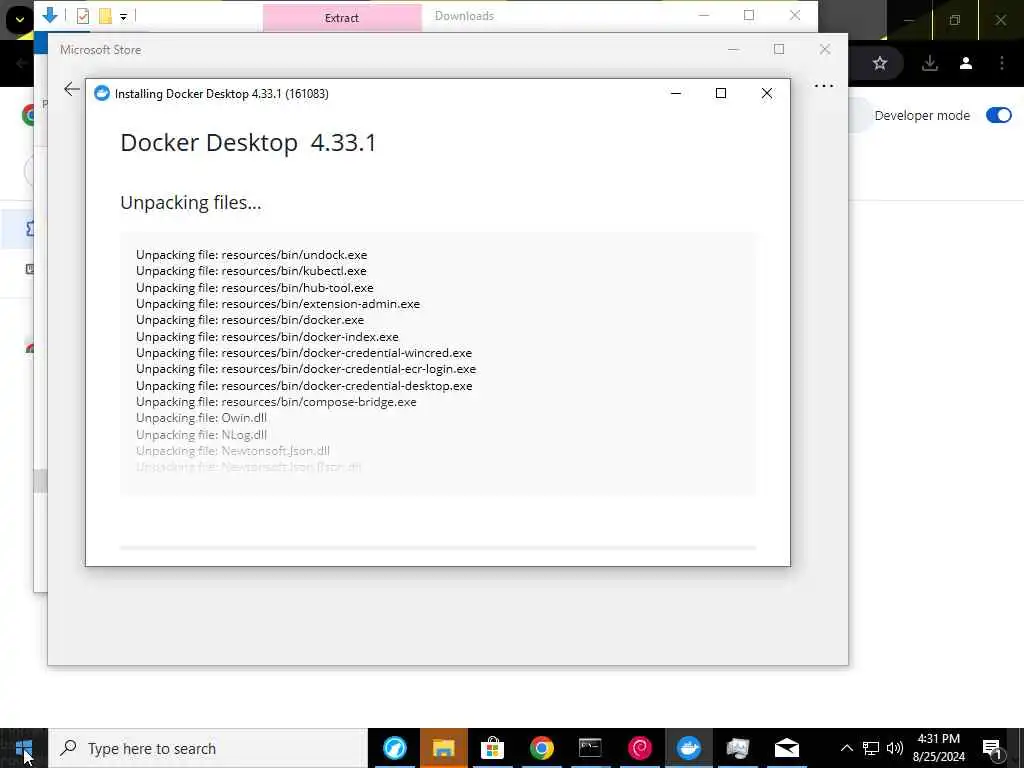Select the 'Owin.dll' log line
Image resolution: width=1024 pixels, height=768 pixels.
pyautogui.click(x=201, y=418)
